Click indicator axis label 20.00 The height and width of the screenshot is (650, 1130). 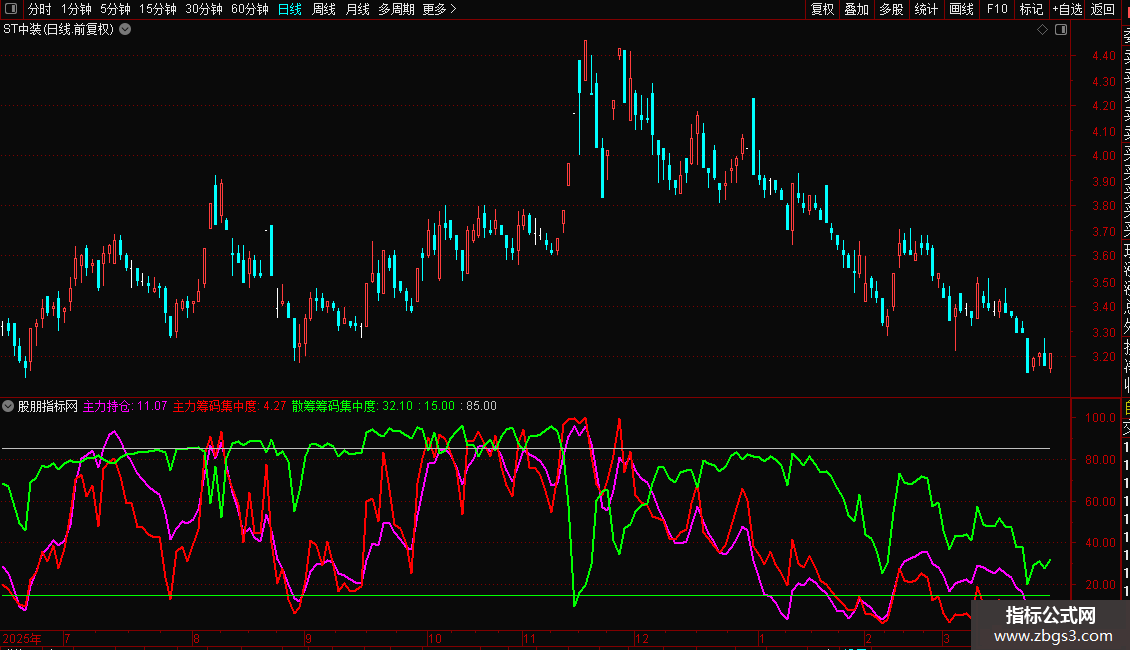pyautogui.click(x=1100, y=585)
